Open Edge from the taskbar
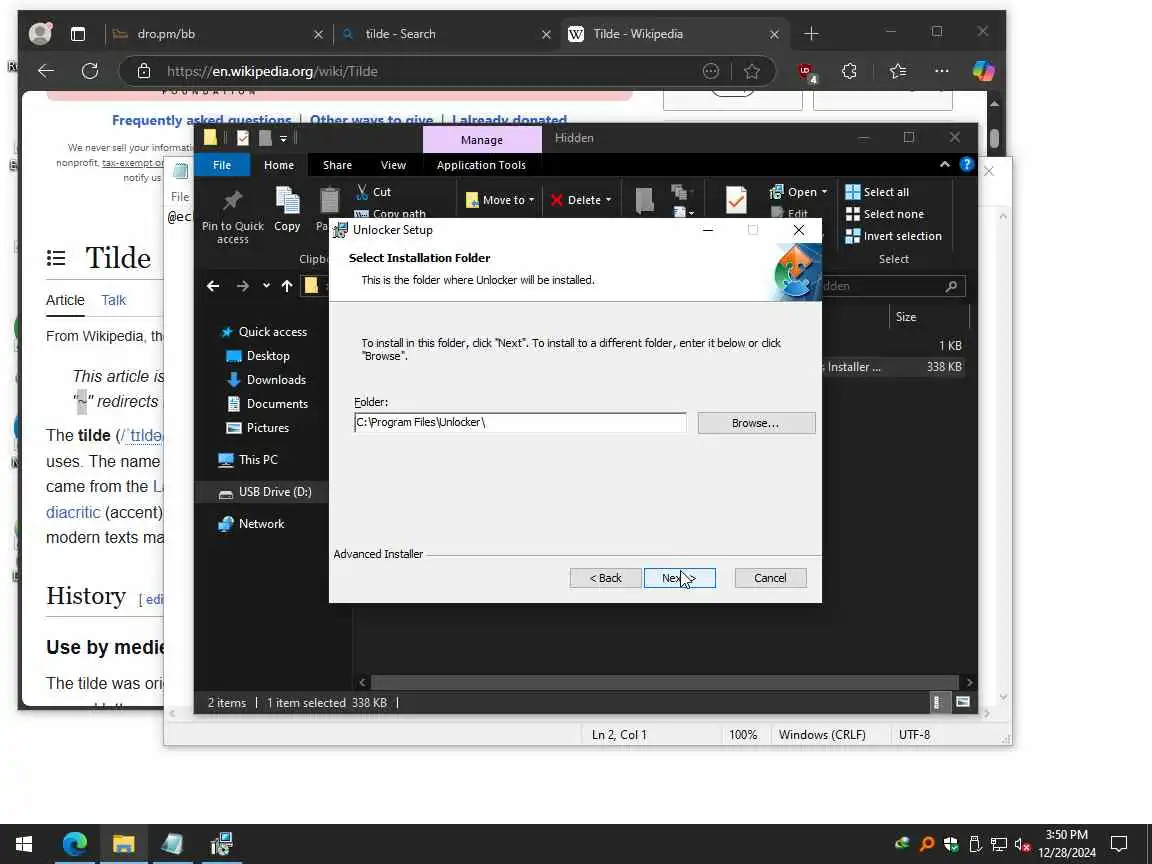 pyautogui.click(x=74, y=844)
